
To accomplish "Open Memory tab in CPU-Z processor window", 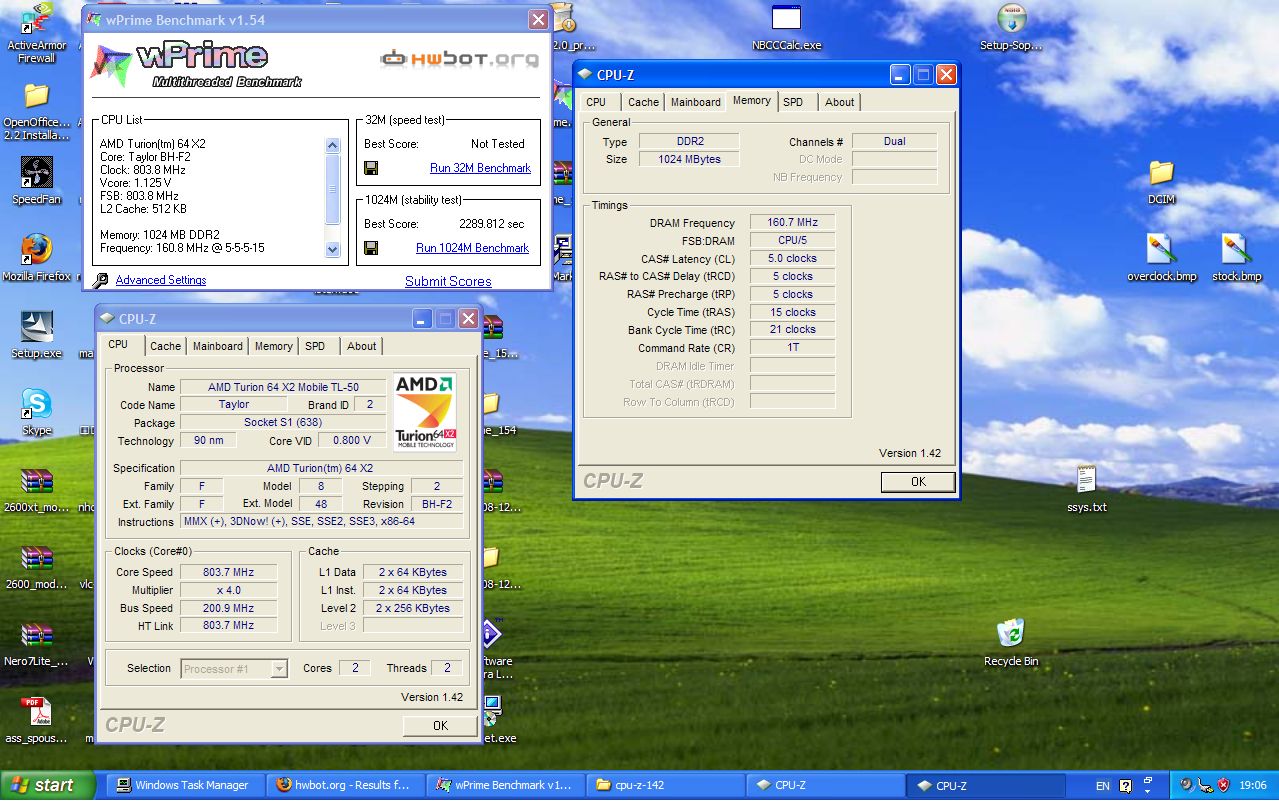I will tap(273, 346).
